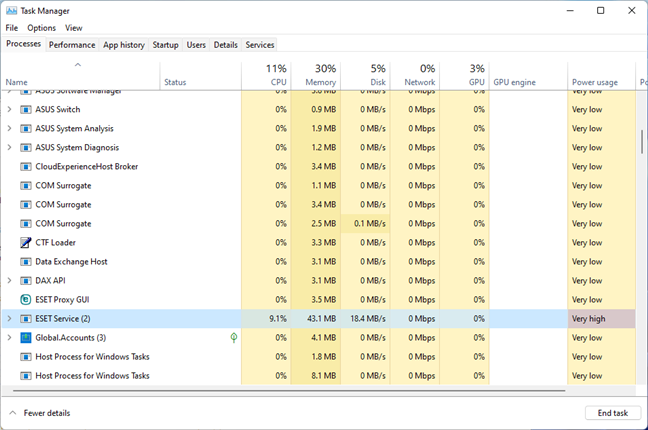The image size is (648, 430).
Task: Click the ASUS System Diagnosis process icon
Action: point(26,148)
